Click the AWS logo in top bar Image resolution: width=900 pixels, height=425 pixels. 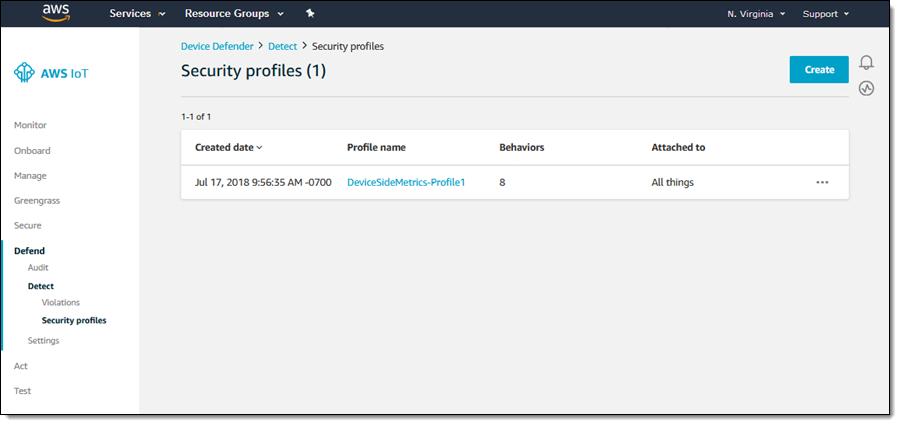[56, 13]
